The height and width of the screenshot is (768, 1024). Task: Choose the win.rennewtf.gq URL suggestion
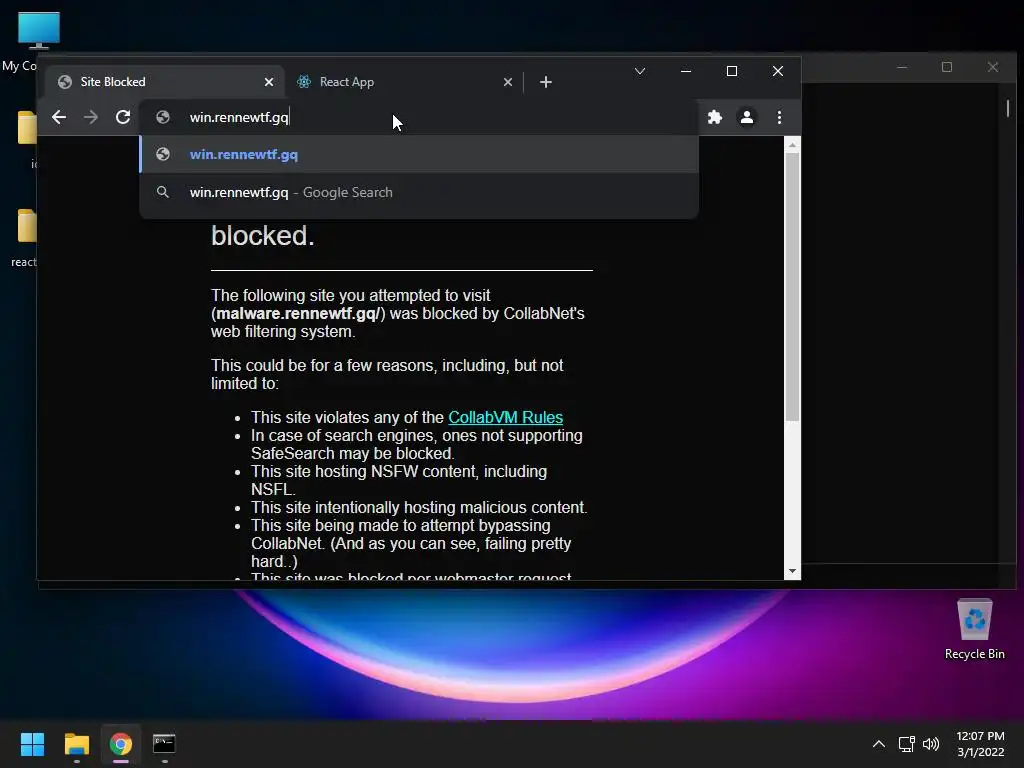(x=419, y=155)
